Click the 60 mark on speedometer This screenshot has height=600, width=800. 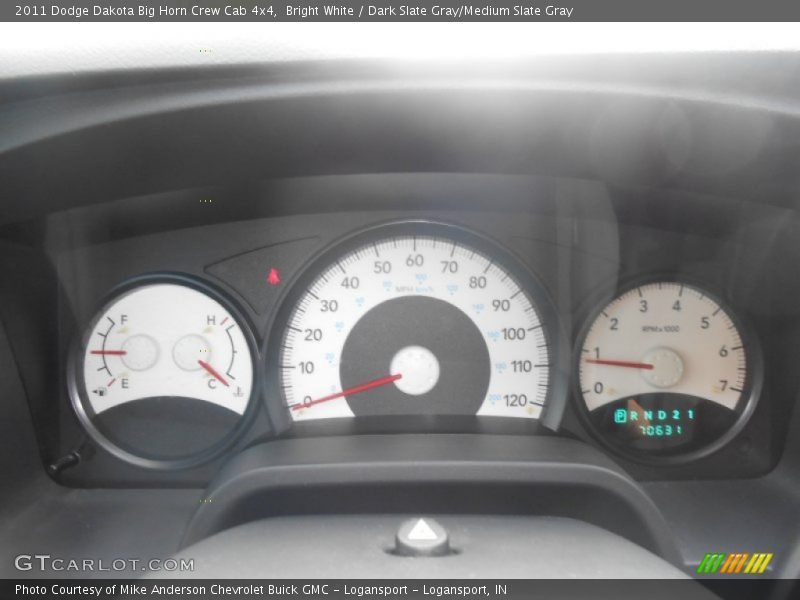point(415,261)
